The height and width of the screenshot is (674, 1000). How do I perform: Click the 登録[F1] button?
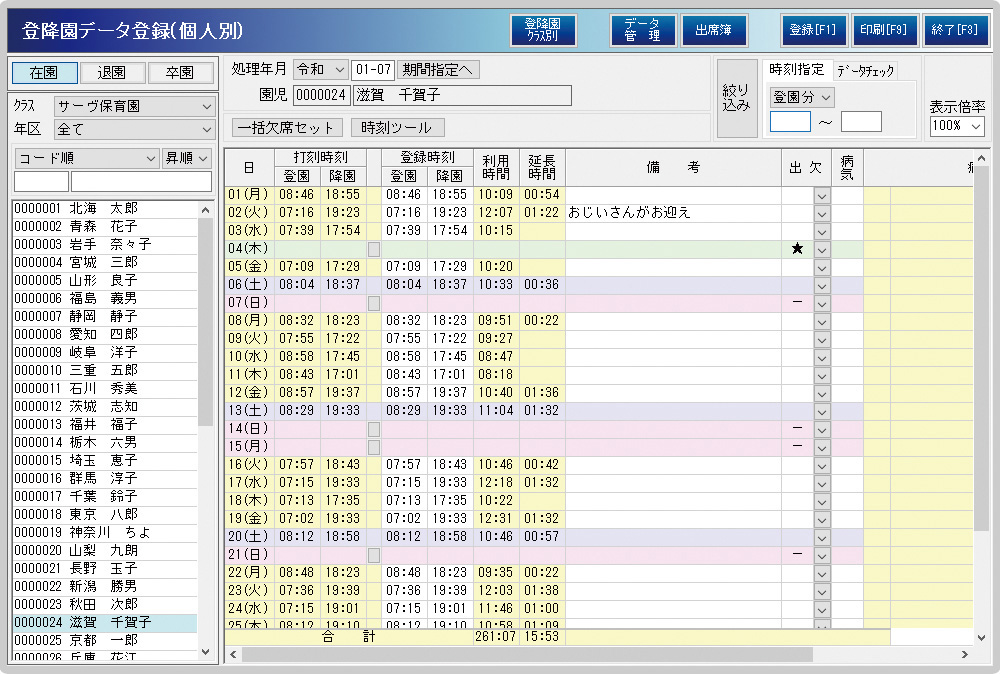tap(813, 30)
